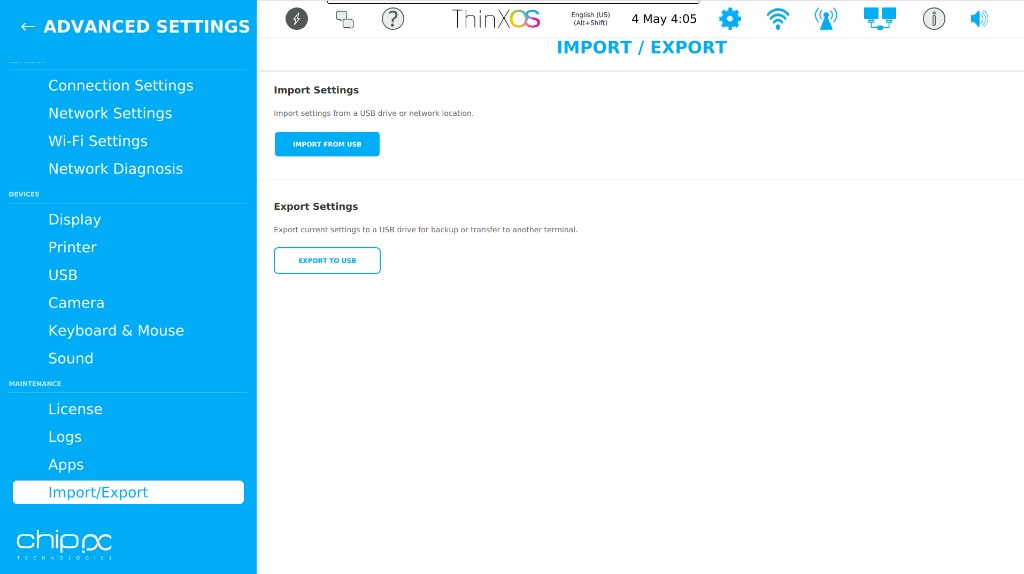This screenshot has width=1024, height=574.
Task: Open Network Settings in the sidebar
Action: point(110,113)
